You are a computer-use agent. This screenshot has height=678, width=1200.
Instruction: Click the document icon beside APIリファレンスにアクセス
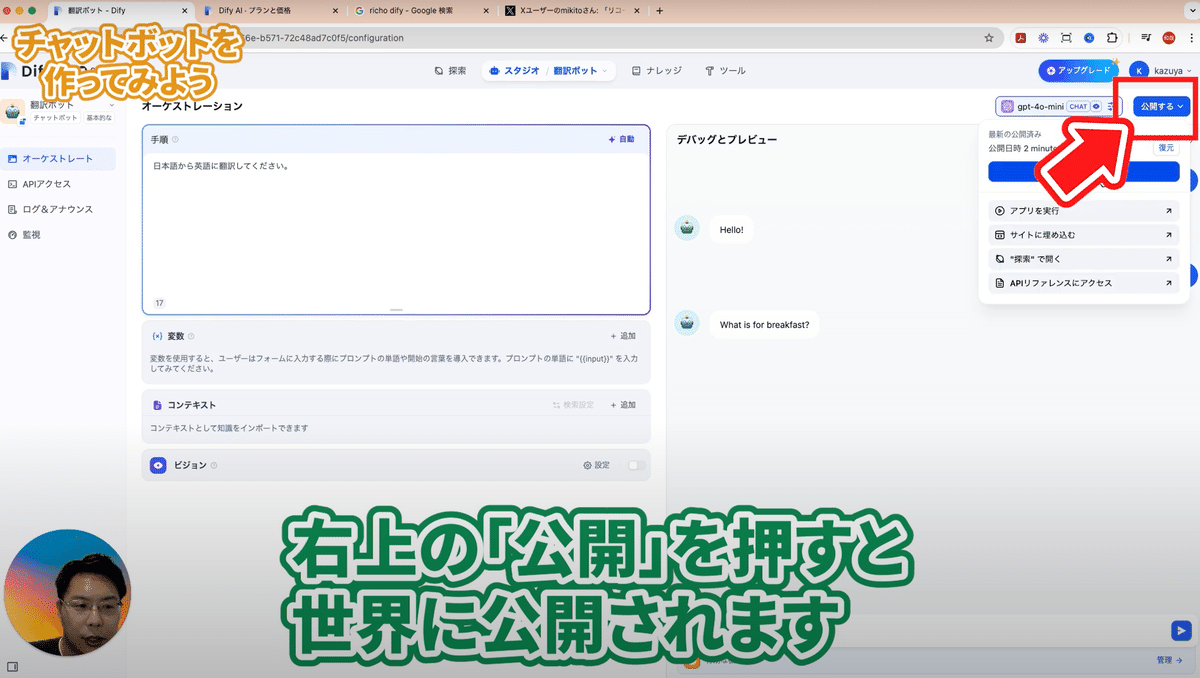1000,283
